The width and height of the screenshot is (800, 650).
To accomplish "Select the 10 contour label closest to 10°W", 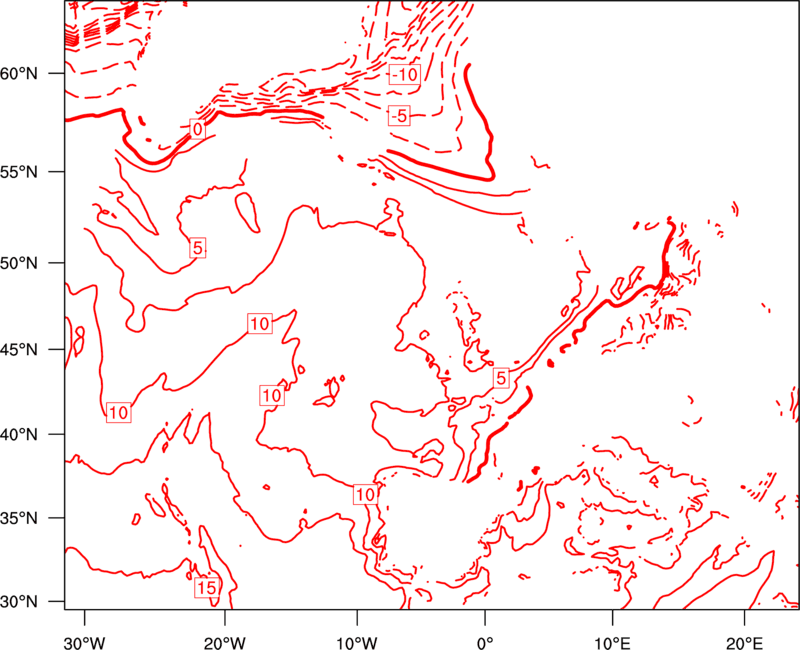I will point(365,494).
